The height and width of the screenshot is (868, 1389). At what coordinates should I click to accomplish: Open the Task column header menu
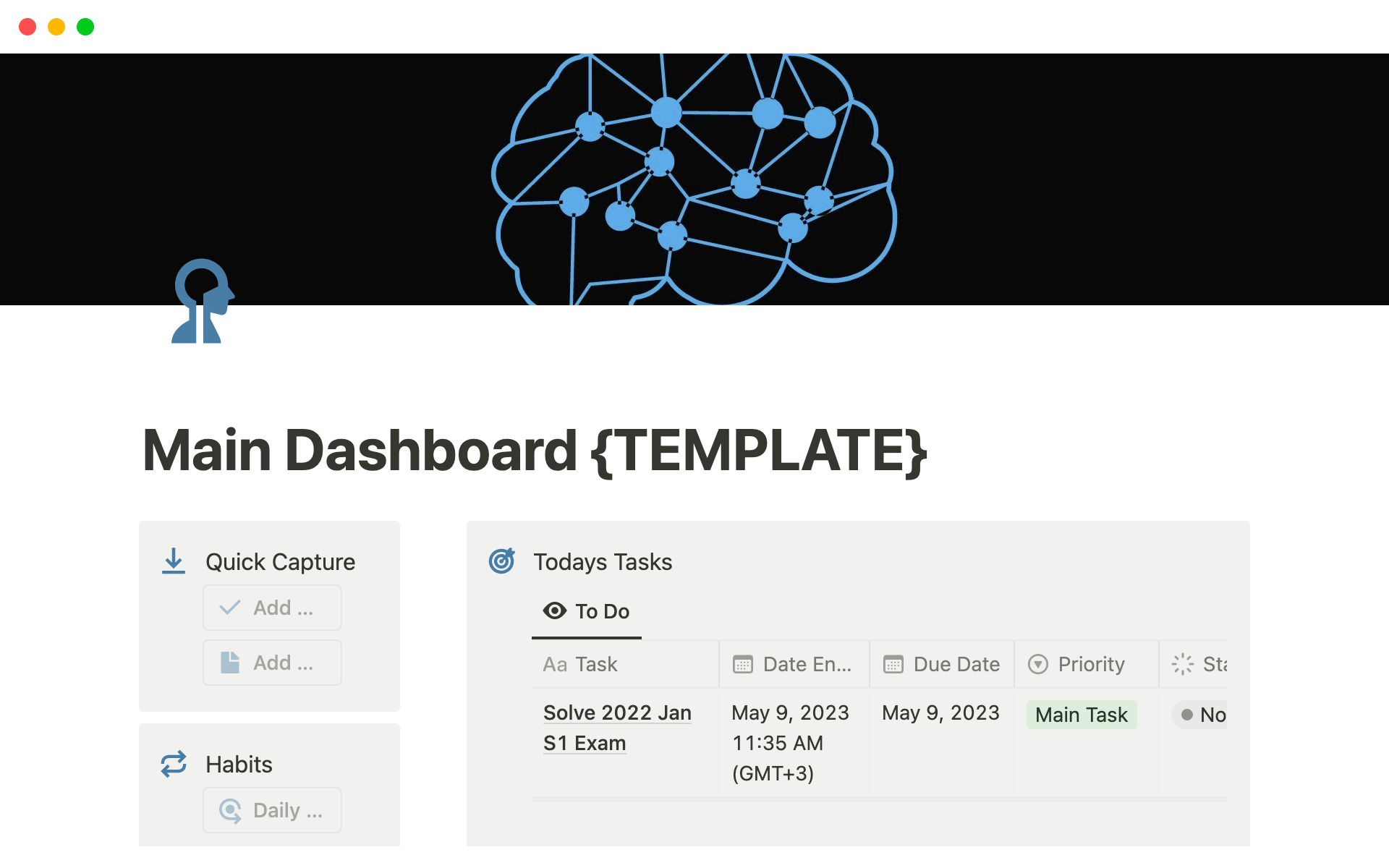625,664
